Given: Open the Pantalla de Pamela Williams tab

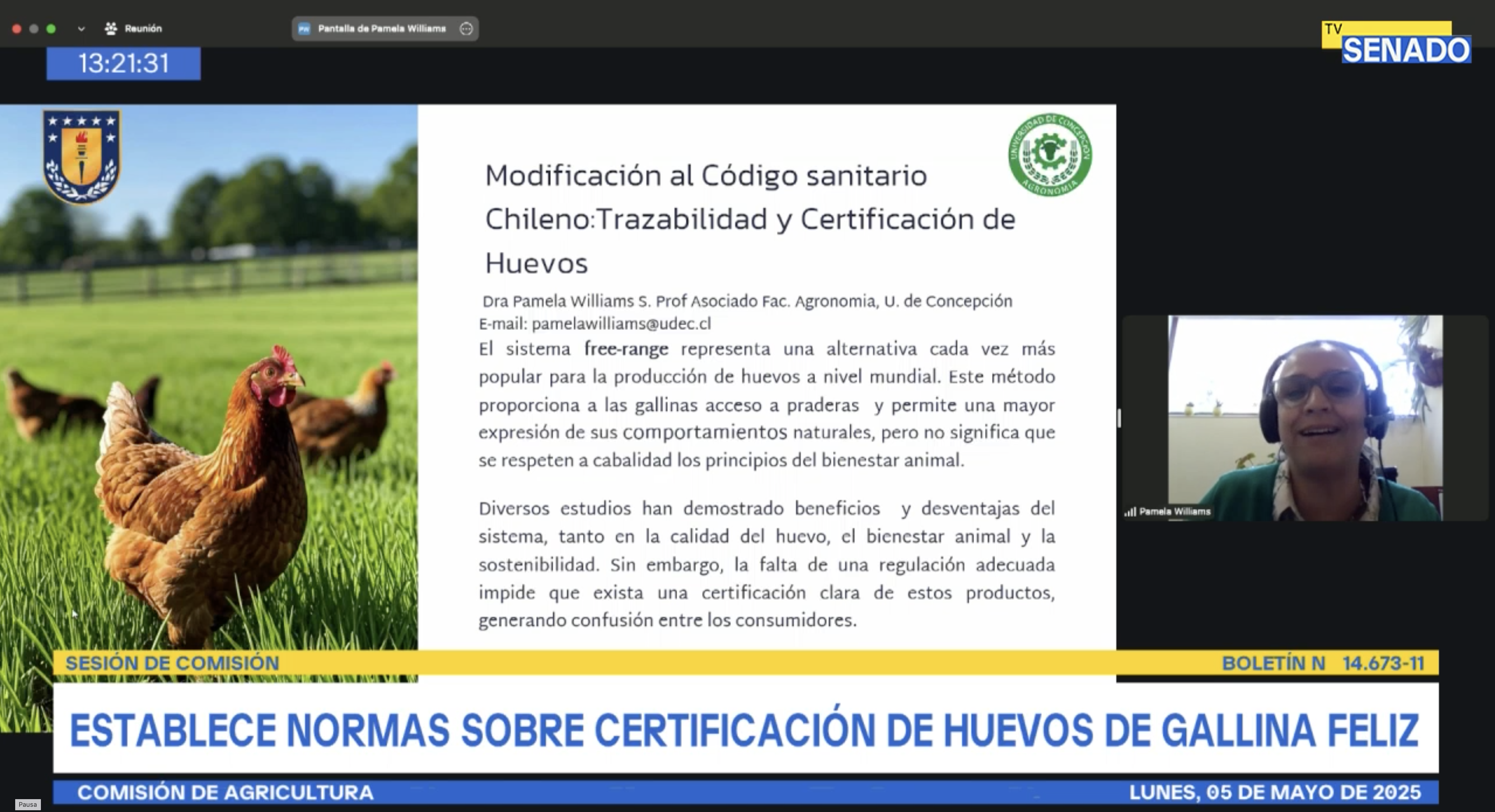Looking at the screenshot, I should [385, 28].
